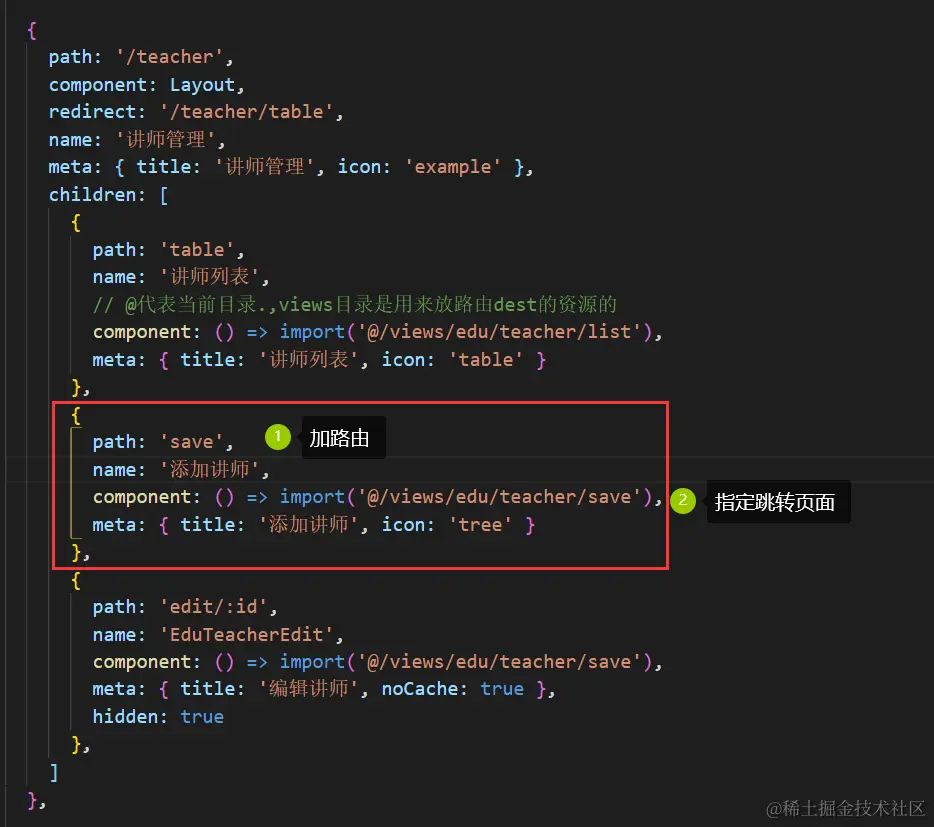The image size is (934, 827).
Task: Click the '/teacher' path string
Action: [169, 57]
